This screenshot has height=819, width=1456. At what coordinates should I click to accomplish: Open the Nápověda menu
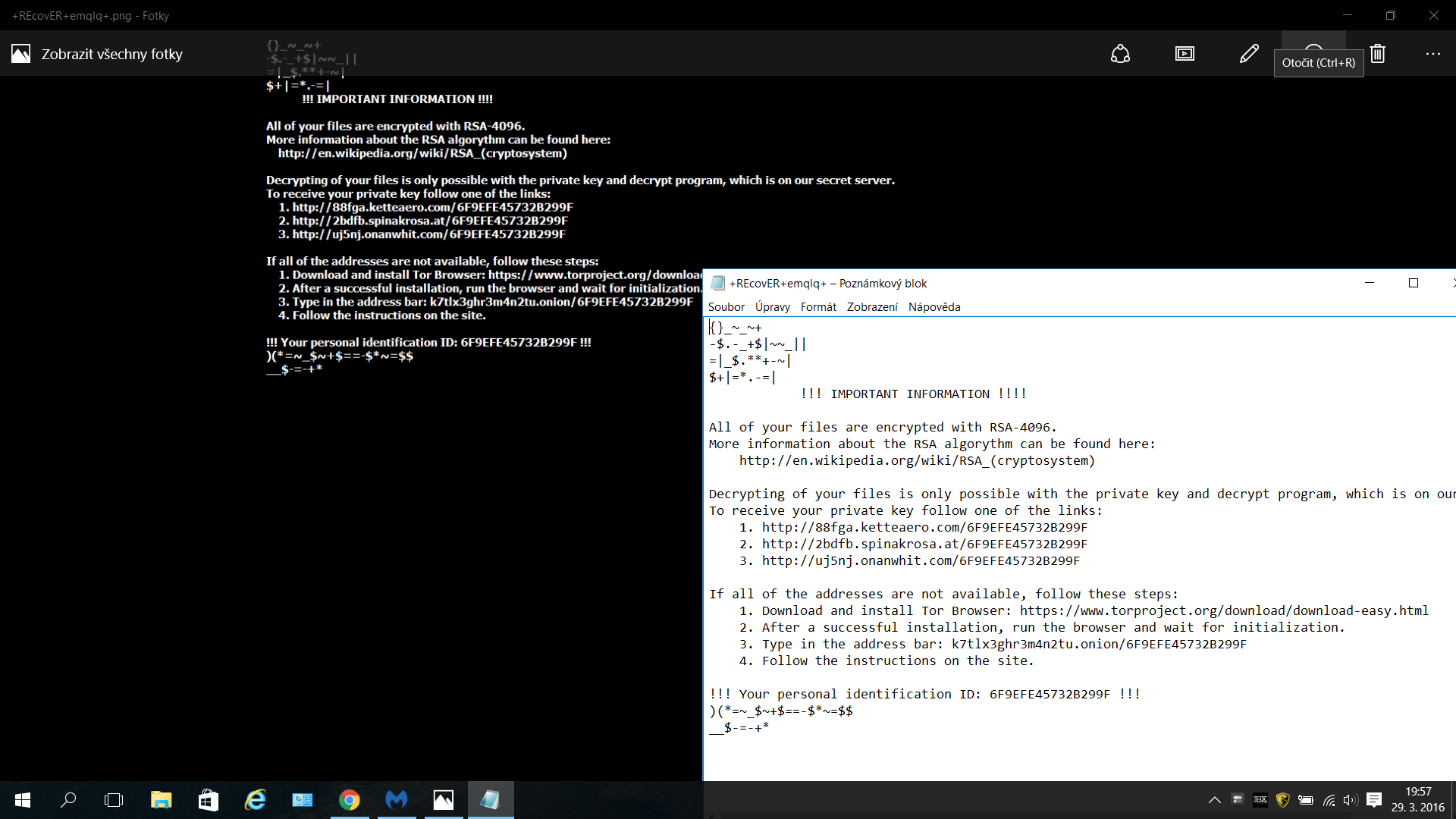(x=934, y=307)
